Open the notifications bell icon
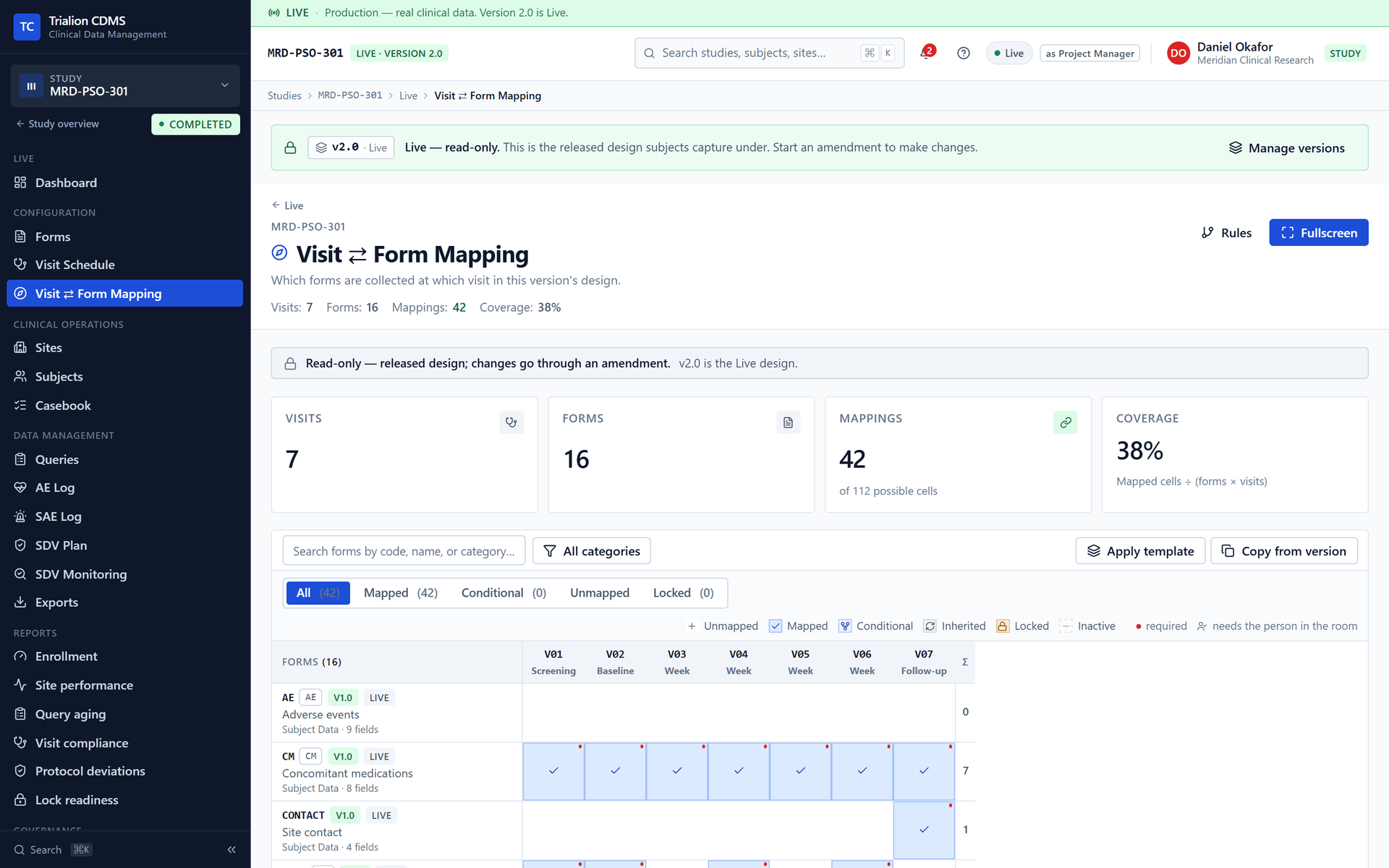 pos(927,53)
